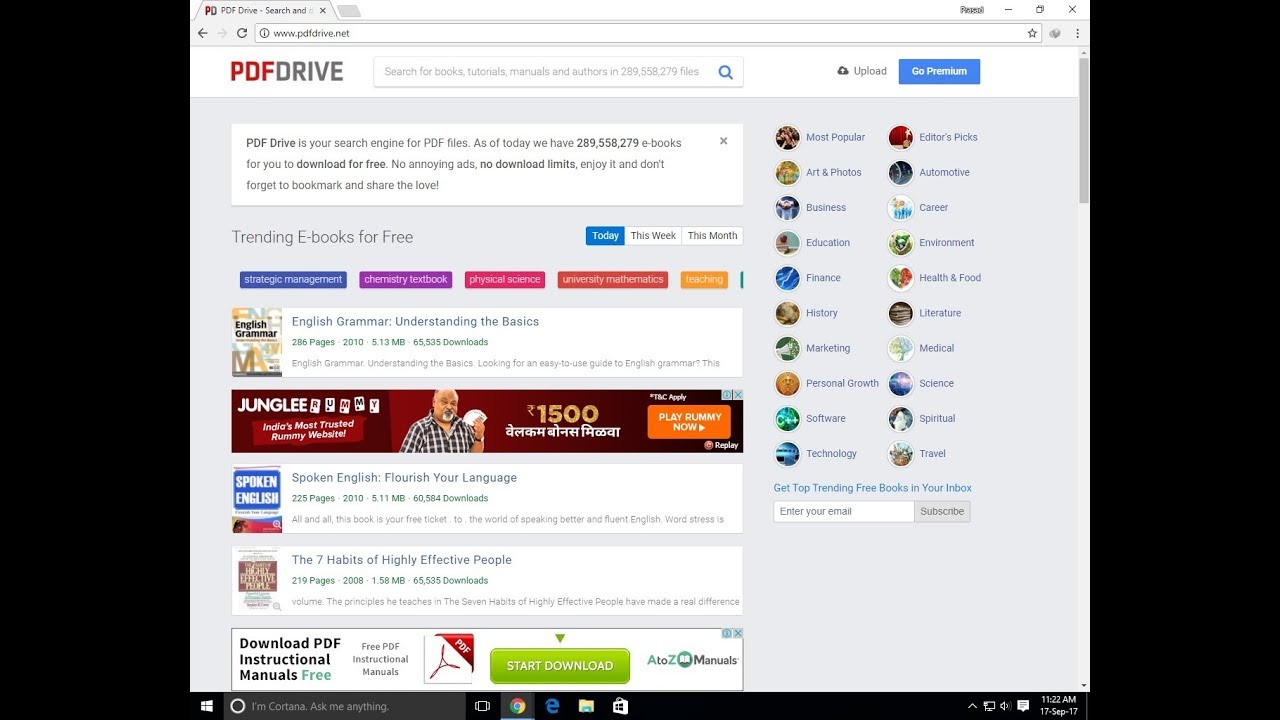Show hidden system tray icons
The image size is (1280, 720).
click(x=972, y=706)
